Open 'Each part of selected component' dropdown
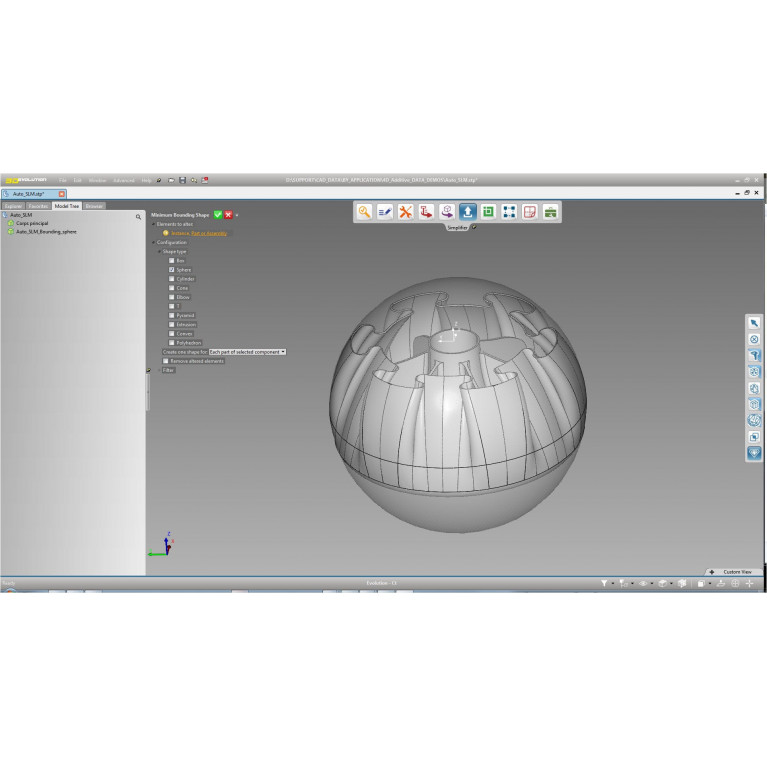The height and width of the screenshot is (767, 767). pyautogui.click(x=248, y=352)
